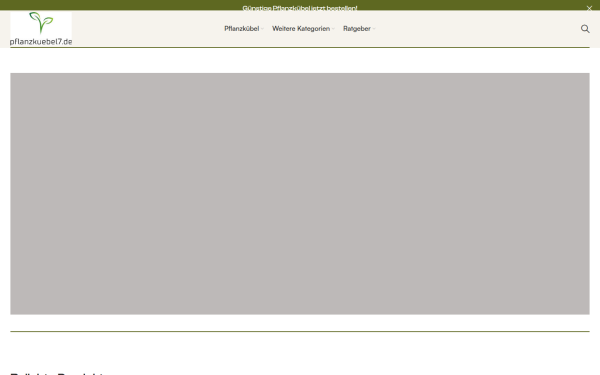Open the Pflanzkübel menu
This screenshot has width=600, height=375.
click(x=241, y=29)
